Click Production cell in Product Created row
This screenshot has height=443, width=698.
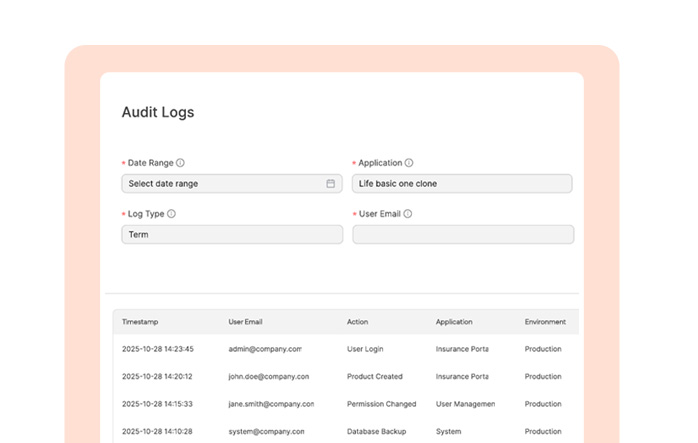543,377
